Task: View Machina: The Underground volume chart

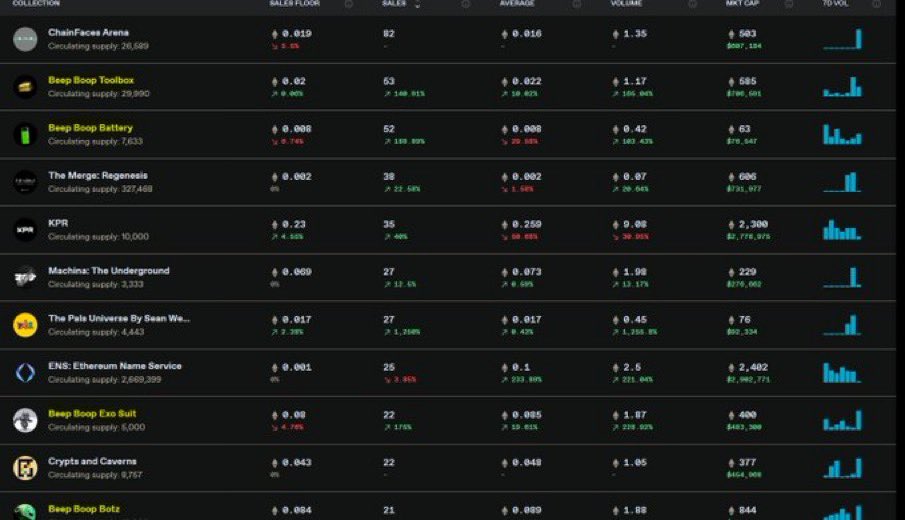Action: (x=842, y=277)
